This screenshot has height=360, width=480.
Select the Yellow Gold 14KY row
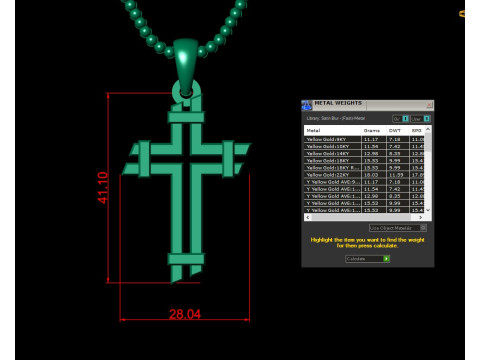click(x=364, y=153)
